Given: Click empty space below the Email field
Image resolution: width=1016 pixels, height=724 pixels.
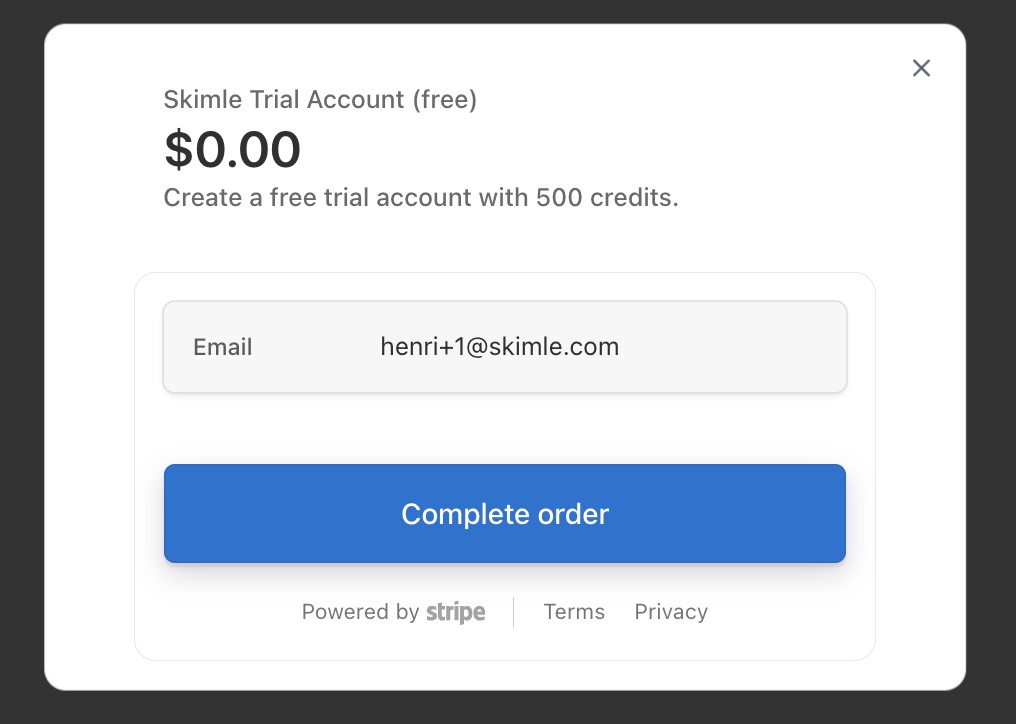Looking at the screenshot, I should tap(505, 428).
